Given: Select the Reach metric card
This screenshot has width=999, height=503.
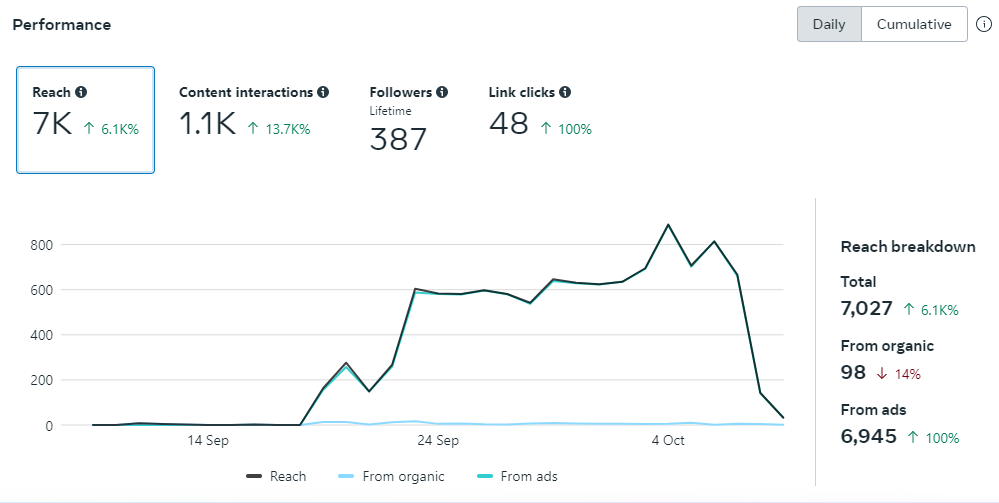Looking at the screenshot, I should [85, 120].
